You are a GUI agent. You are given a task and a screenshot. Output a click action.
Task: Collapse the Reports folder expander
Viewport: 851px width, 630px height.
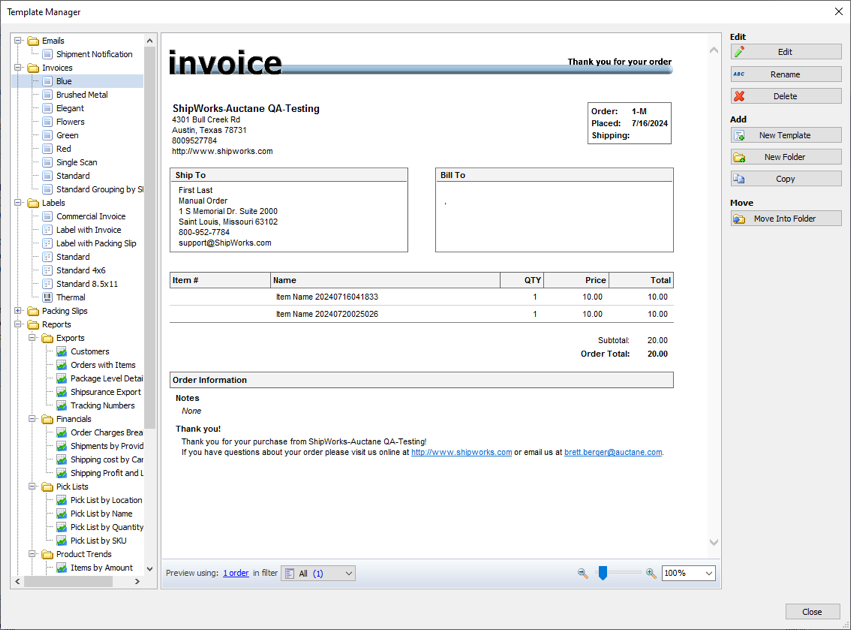point(18,324)
